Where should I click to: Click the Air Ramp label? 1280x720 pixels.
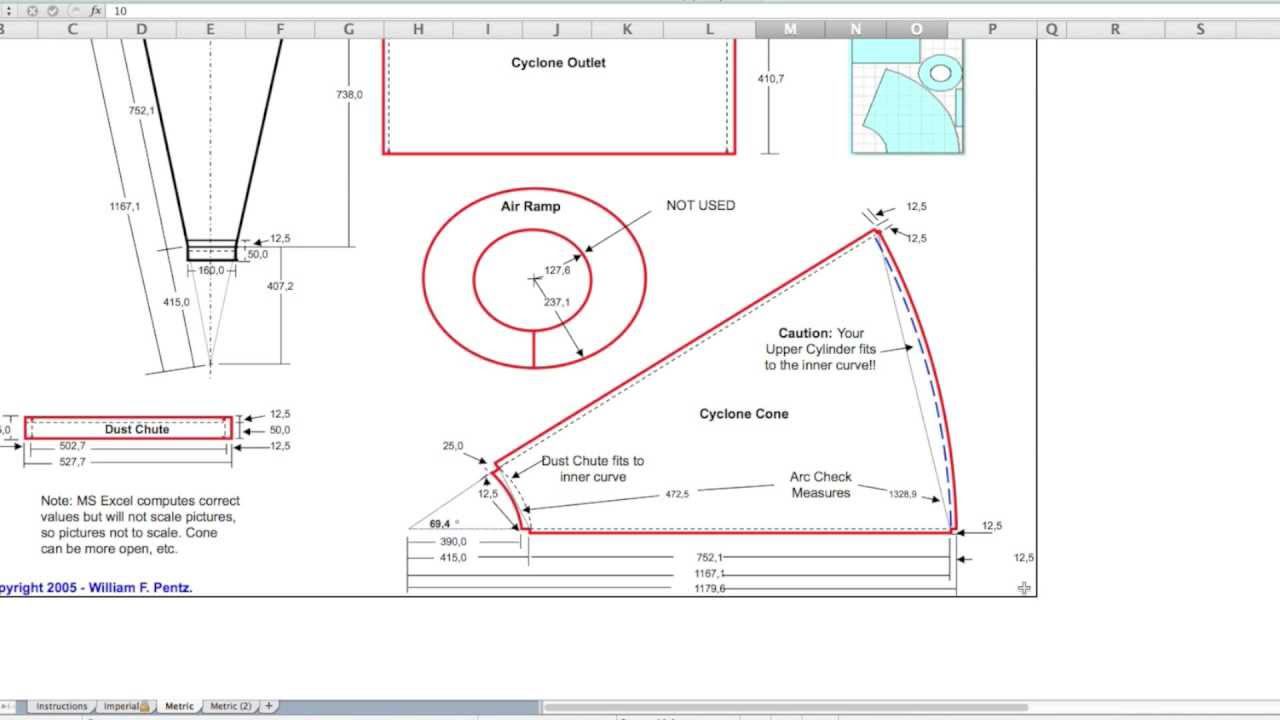click(x=530, y=207)
